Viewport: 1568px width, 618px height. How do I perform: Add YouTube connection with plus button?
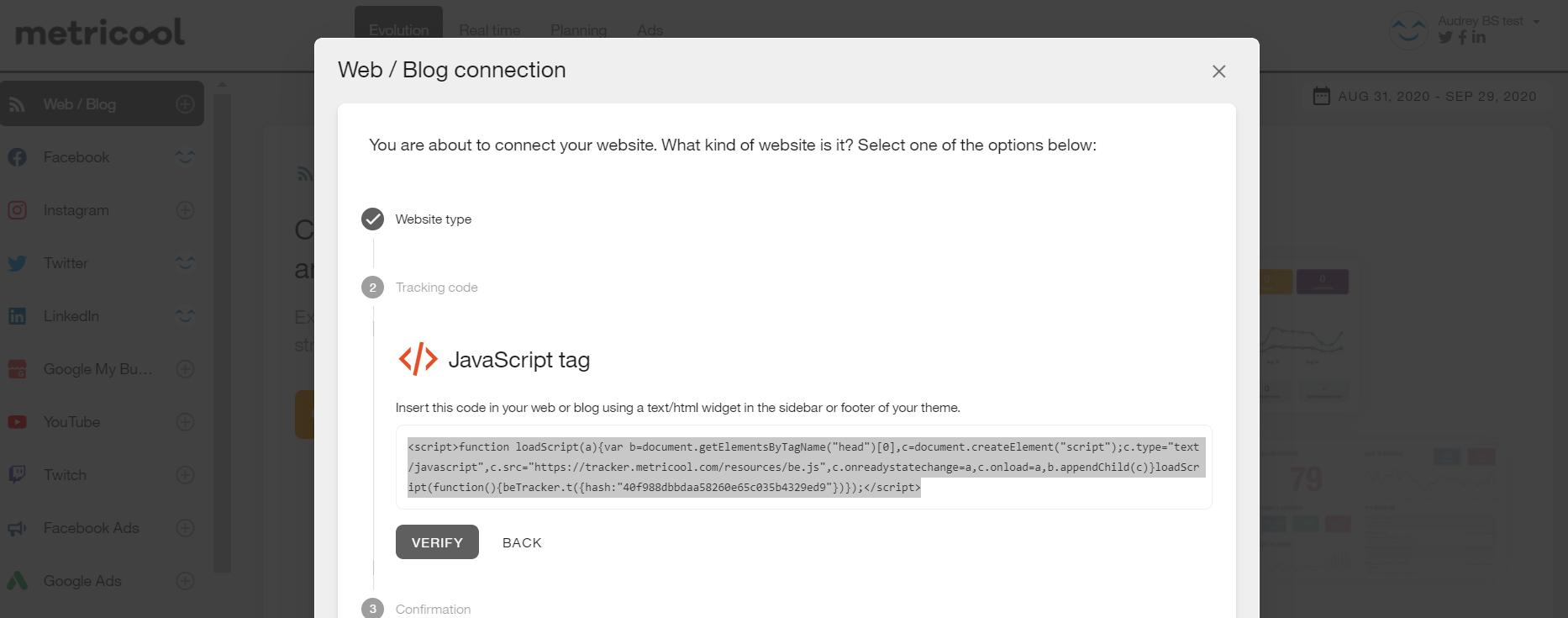[186, 422]
